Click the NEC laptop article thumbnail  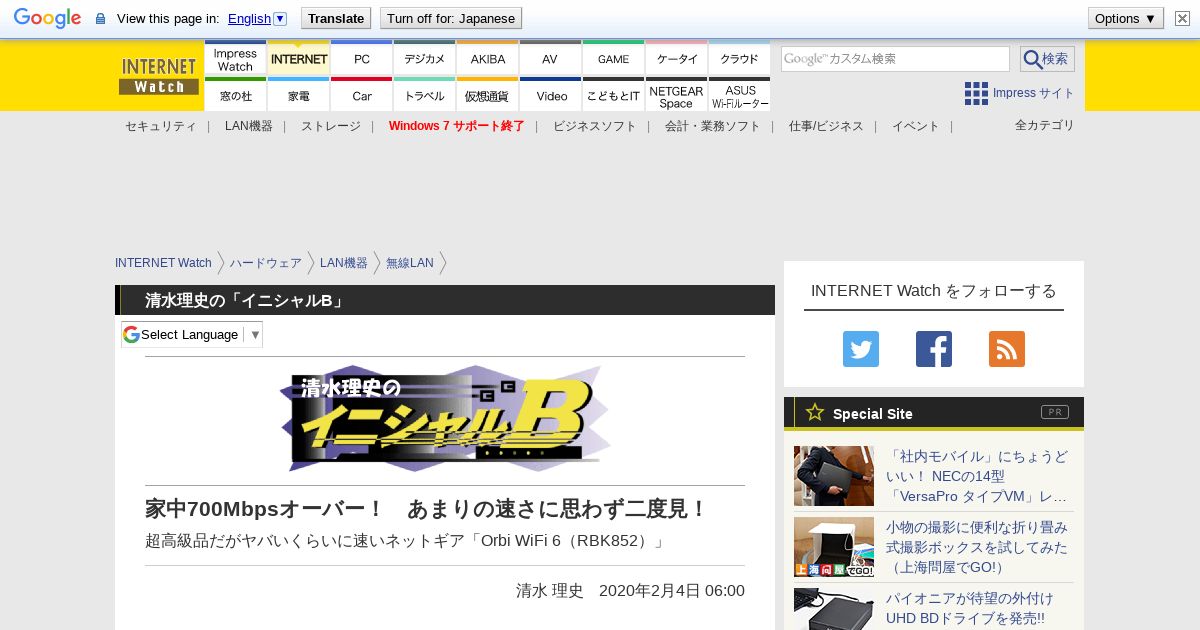coord(834,476)
